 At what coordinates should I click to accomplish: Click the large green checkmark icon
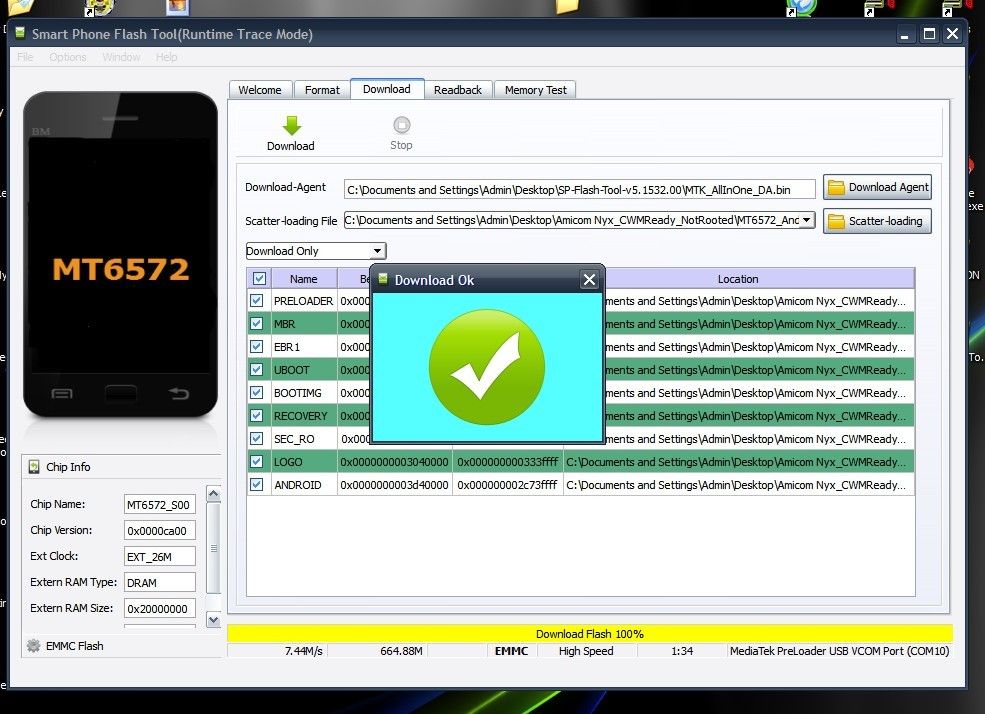486,367
